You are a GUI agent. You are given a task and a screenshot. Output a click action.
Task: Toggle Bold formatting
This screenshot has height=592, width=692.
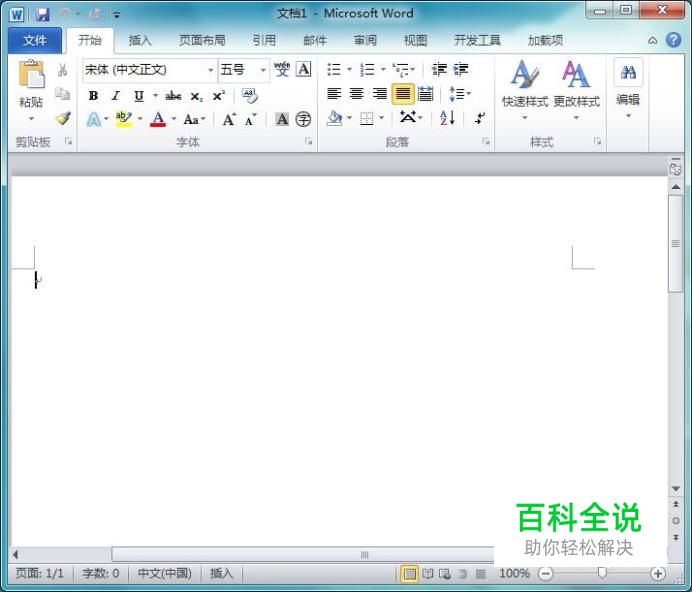tap(93, 96)
